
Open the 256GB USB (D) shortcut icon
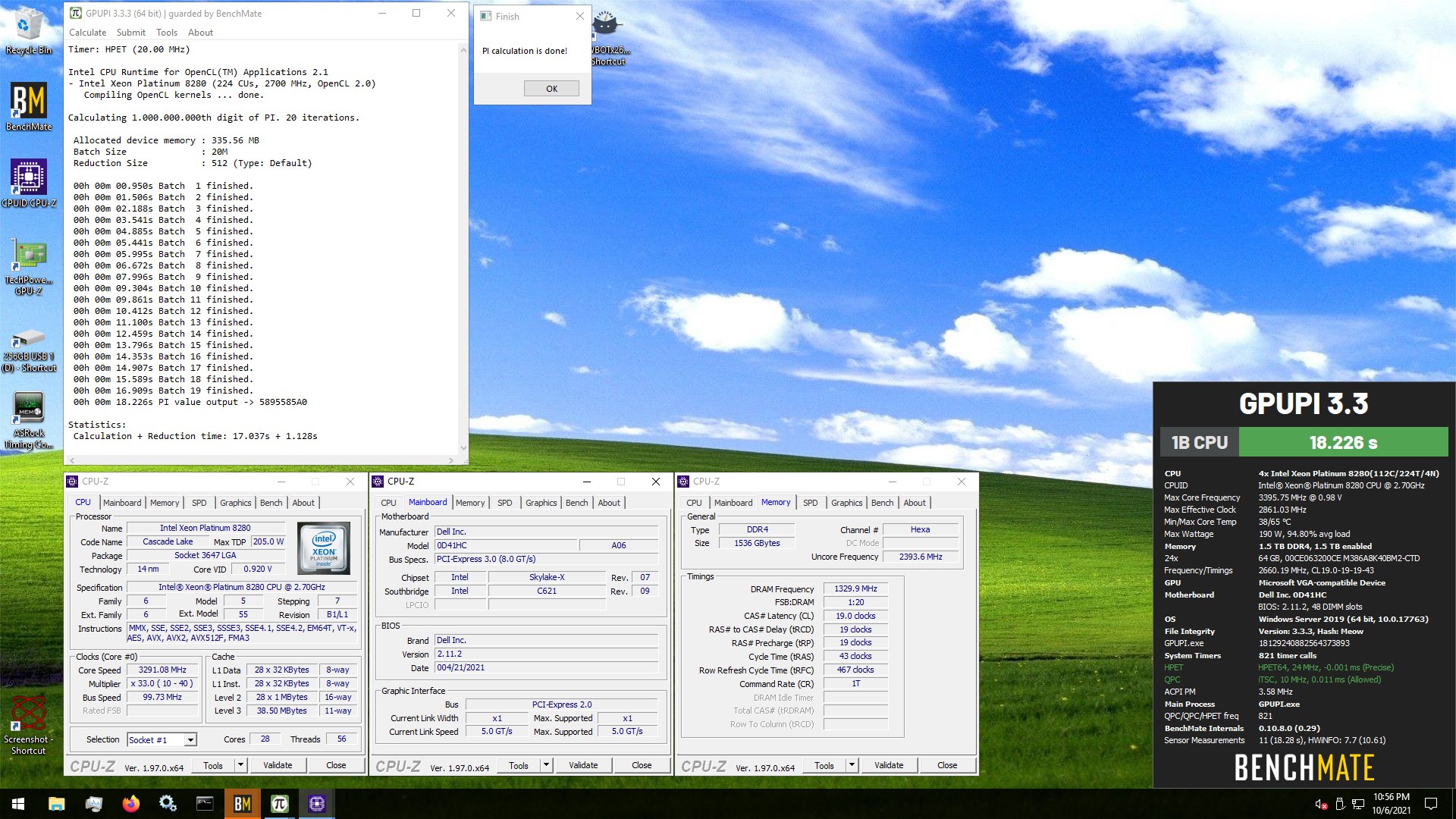click(x=28, y=350)
